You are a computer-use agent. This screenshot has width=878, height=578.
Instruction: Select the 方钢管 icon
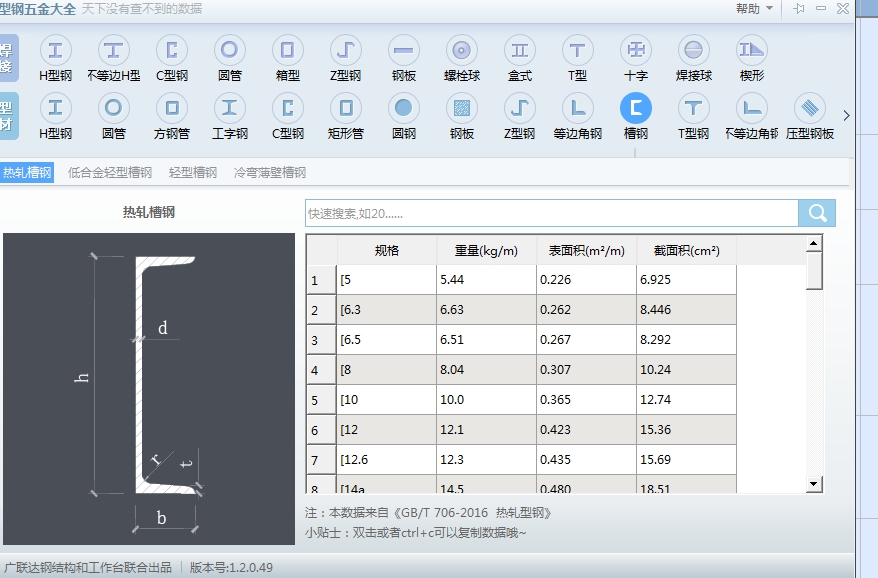(172, 108)
